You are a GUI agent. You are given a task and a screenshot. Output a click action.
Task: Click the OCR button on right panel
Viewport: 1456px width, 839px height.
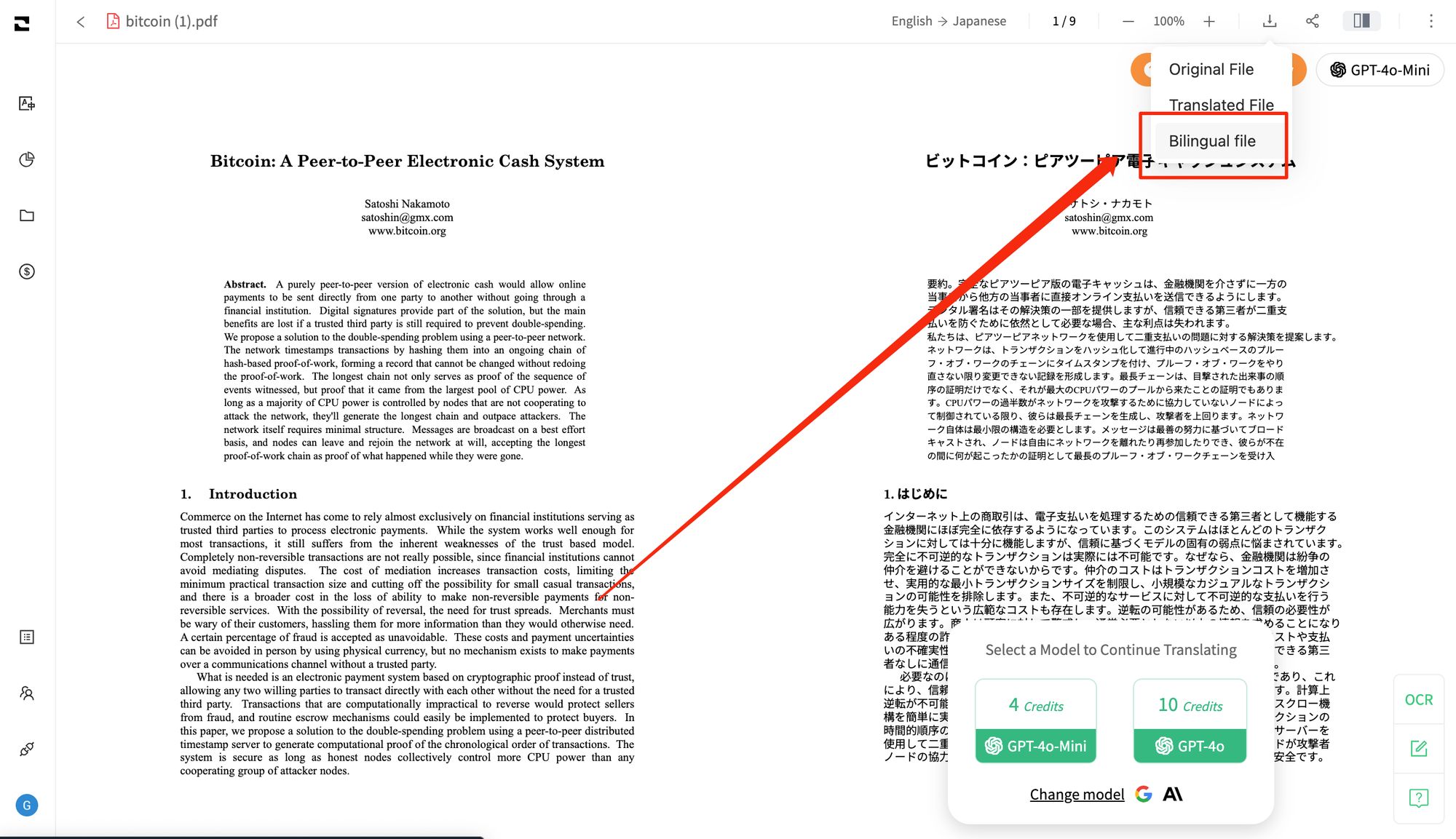coord(1418,699)
